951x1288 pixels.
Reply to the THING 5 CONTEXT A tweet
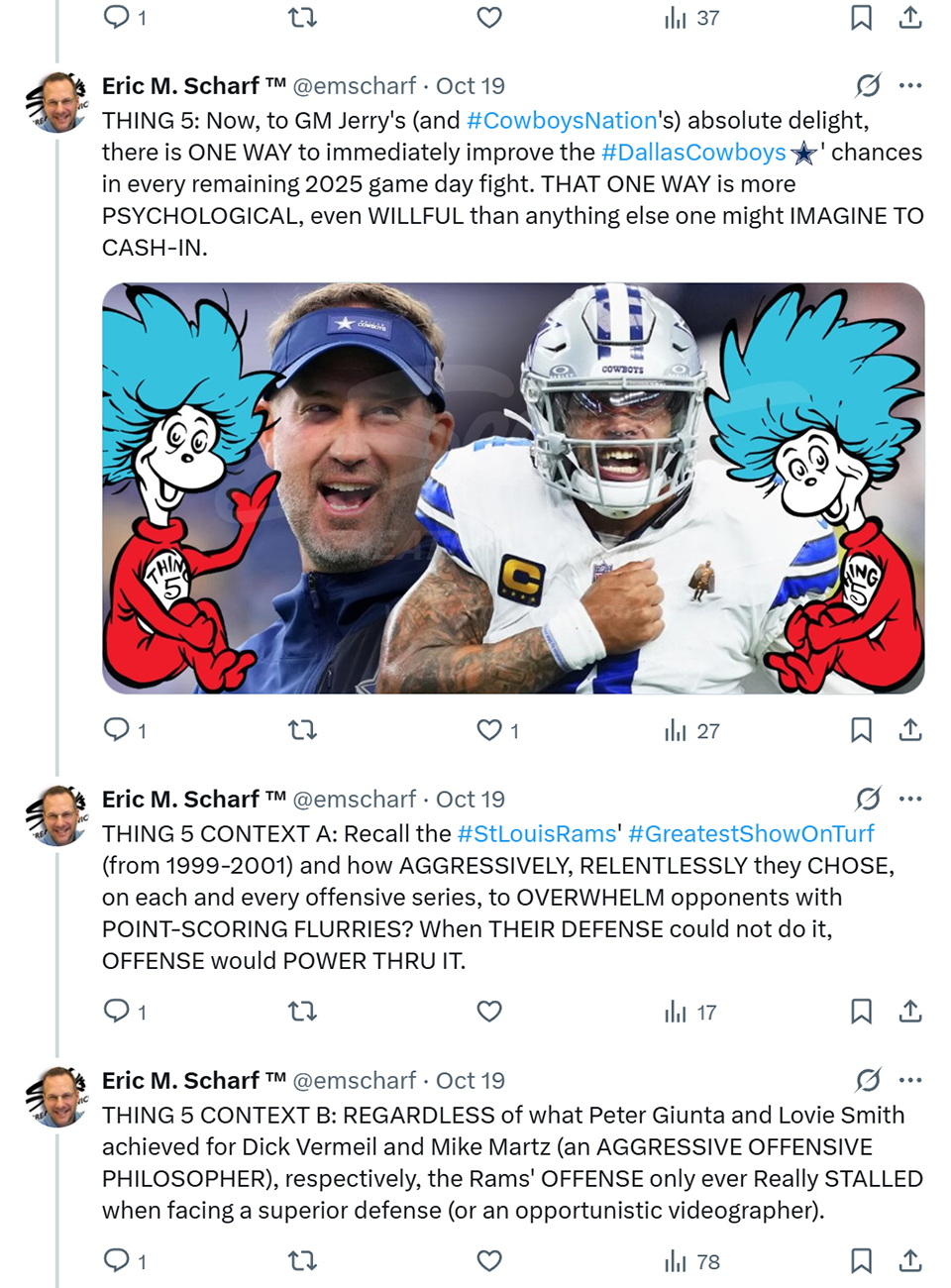[x=117, y=1011]
